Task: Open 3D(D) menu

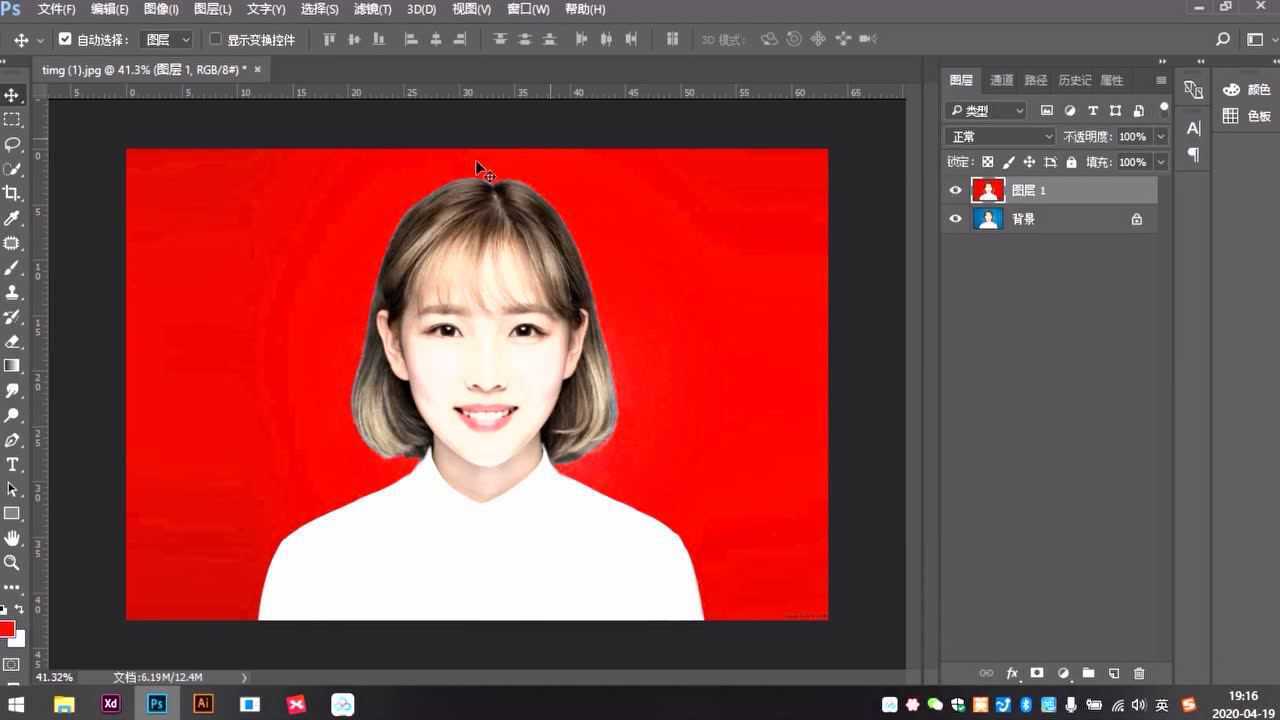Action: (x=421, y=9)
